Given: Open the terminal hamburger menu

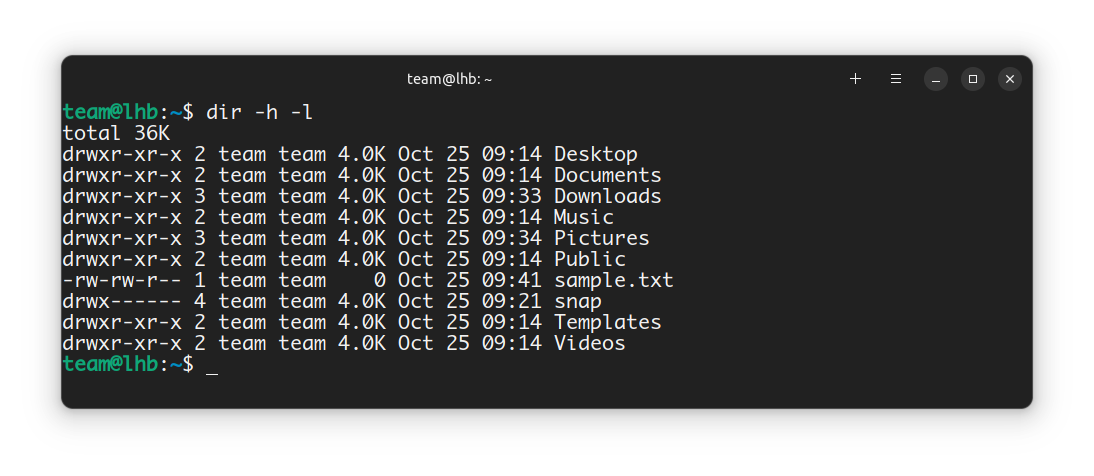Looking at the screenshot, I should click(896, 79).
